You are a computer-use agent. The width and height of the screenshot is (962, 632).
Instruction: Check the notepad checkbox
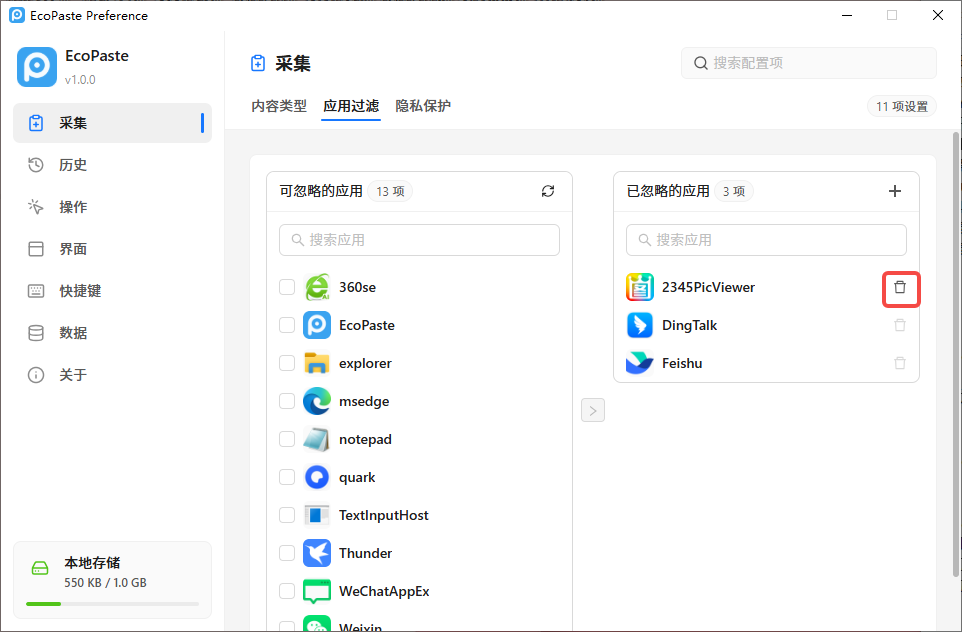(x=287, y=439)
